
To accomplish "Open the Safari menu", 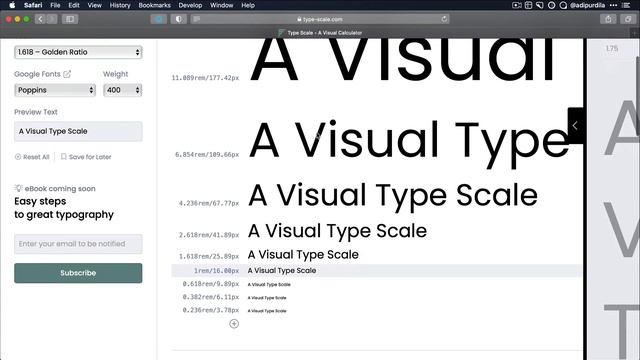I will click(33, 5).
